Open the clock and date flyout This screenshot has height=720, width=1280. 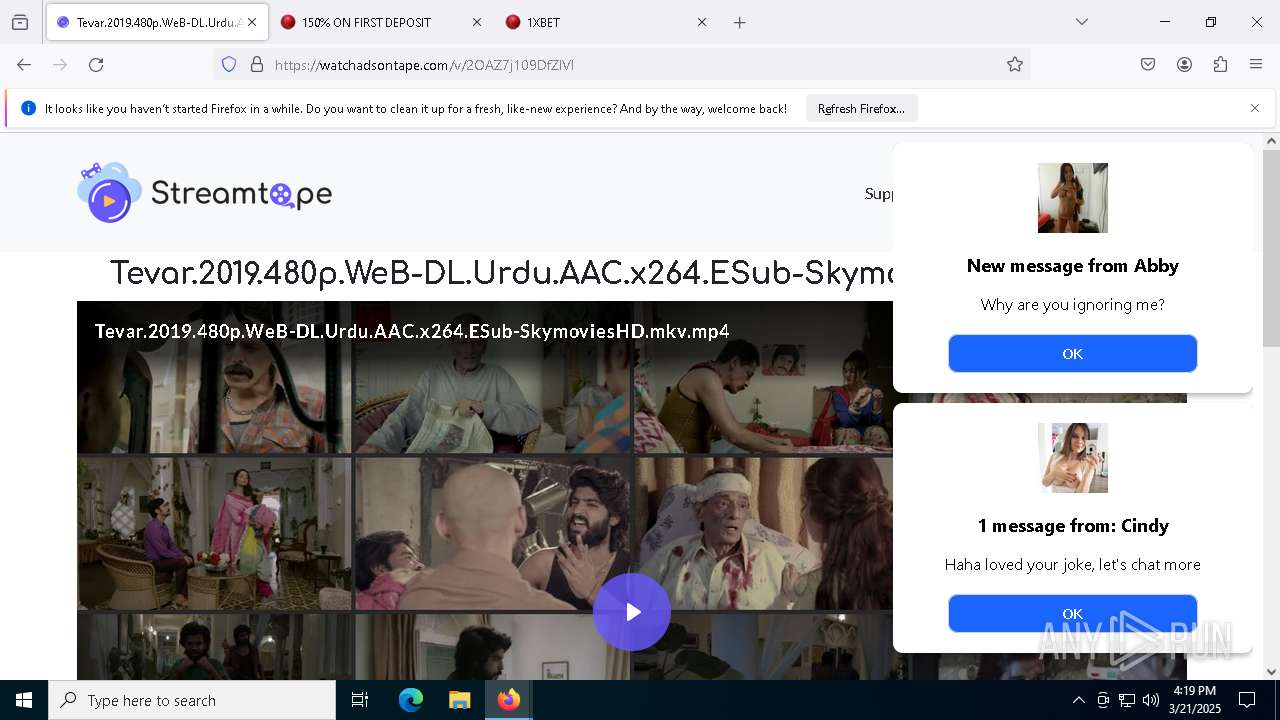point(1195,700)
